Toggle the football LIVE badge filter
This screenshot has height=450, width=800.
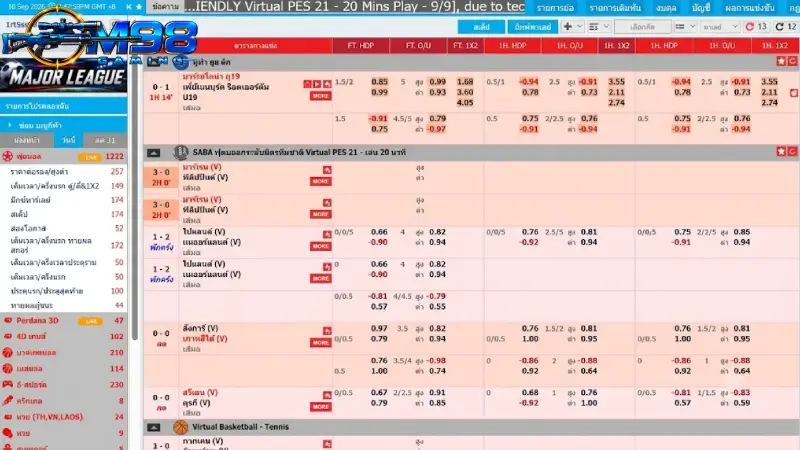[x=91, y=157]
